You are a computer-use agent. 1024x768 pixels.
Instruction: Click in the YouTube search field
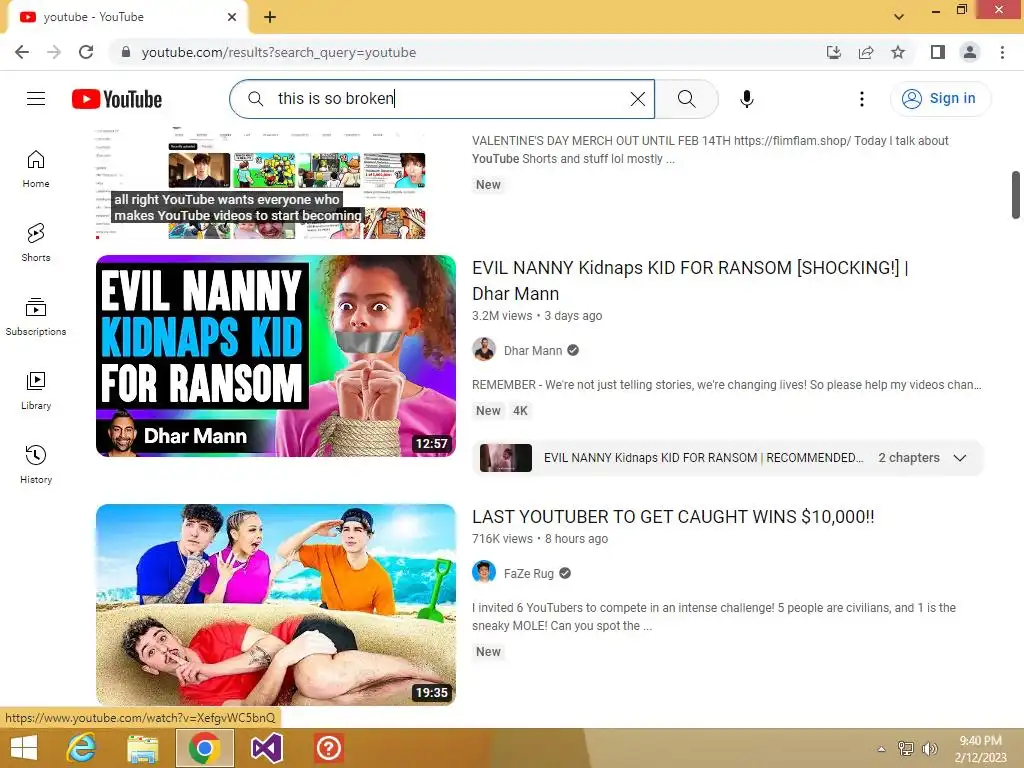pyautogui.click(x=441, y=99)
